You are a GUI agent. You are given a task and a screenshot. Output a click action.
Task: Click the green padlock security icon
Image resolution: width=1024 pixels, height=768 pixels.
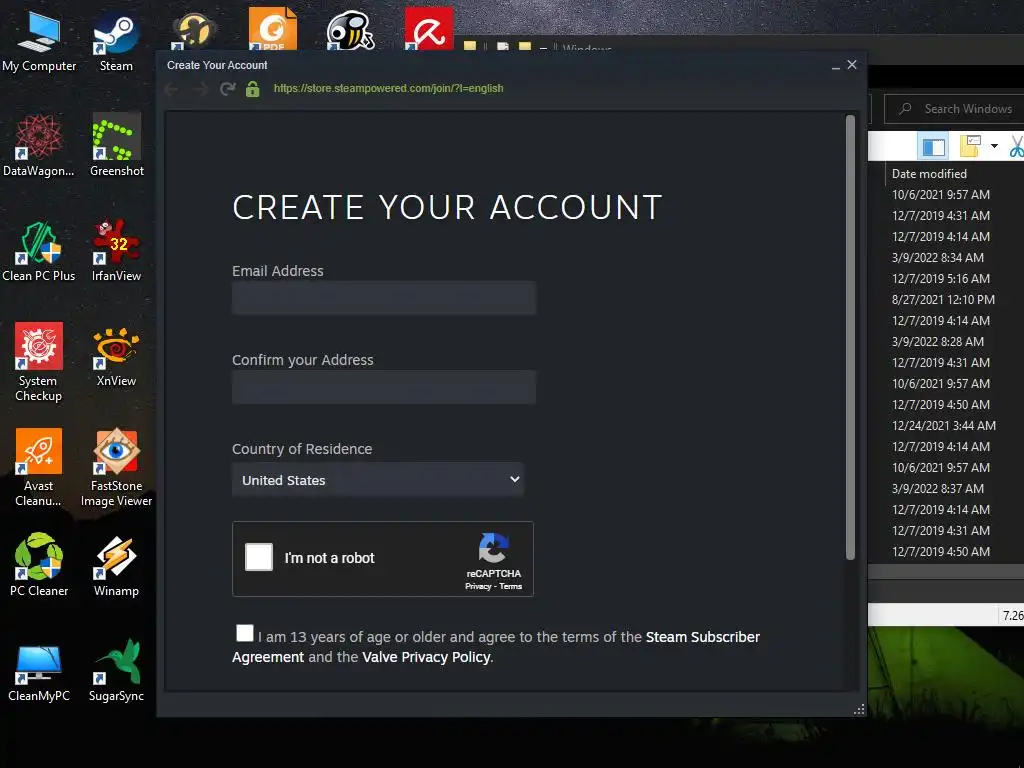(x=253, y=89)
